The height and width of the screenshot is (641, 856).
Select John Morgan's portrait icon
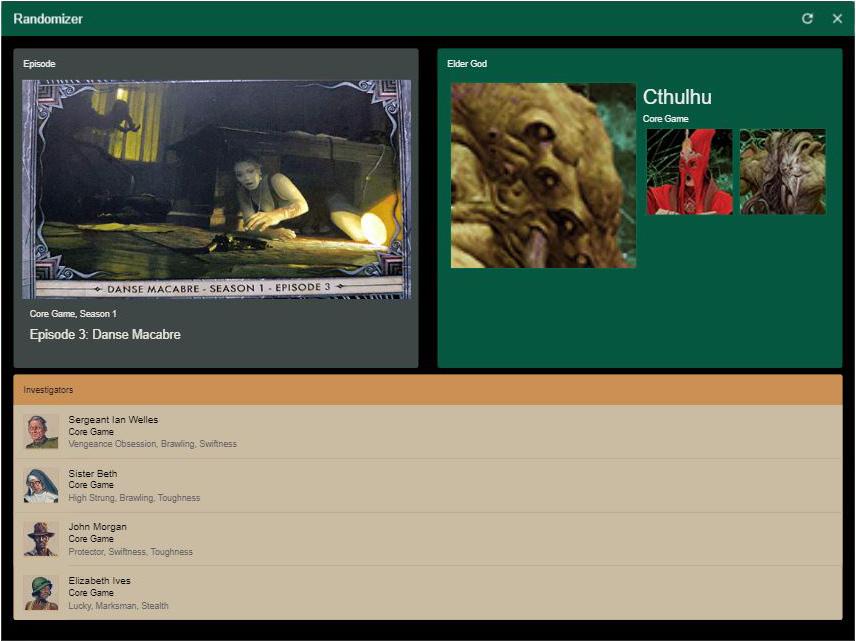(40, 539)
